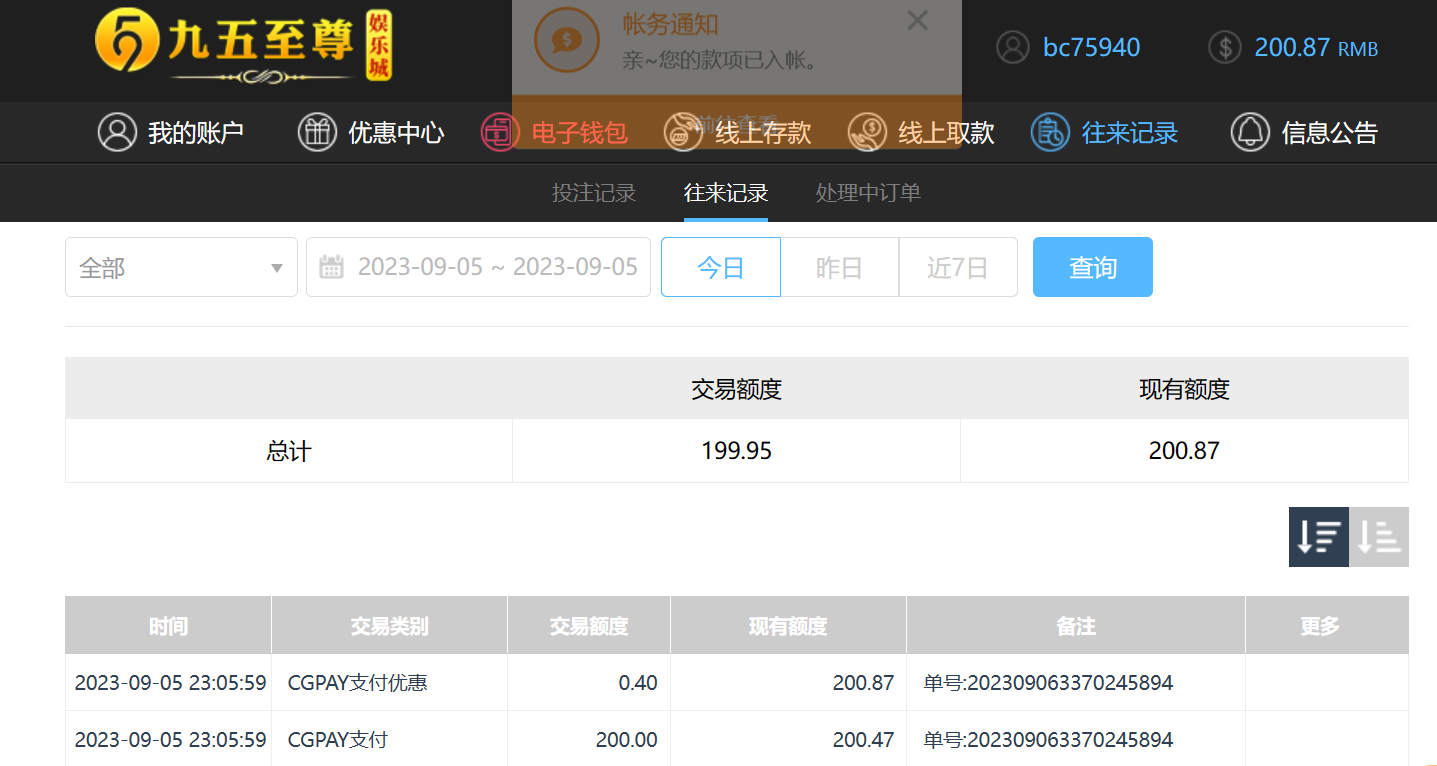Image resolution: width=1437 pixels, height=766 pixels.
Task: Click the 200.87 RMB balance in the header
Action: coord(1316,47)
